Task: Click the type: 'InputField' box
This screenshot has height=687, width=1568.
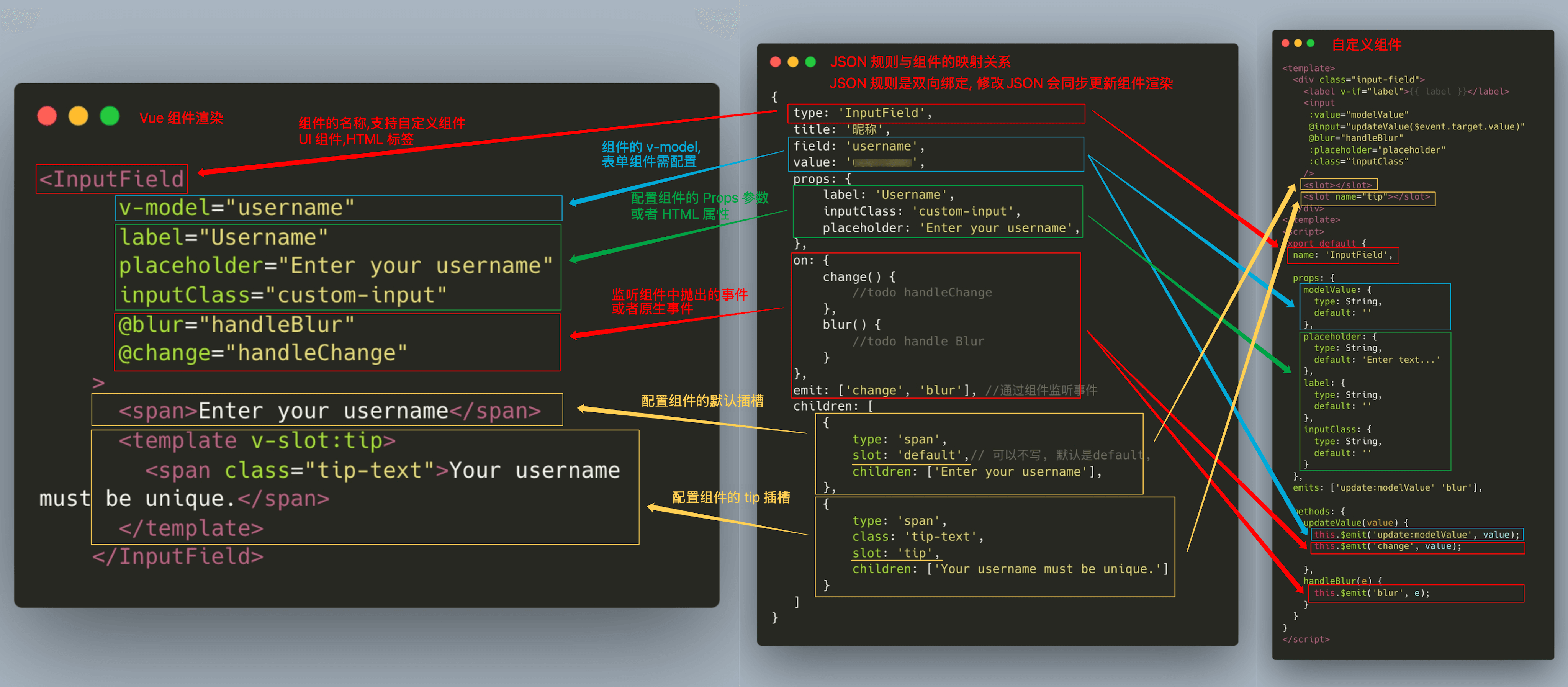Action: (x=936, y=113)
